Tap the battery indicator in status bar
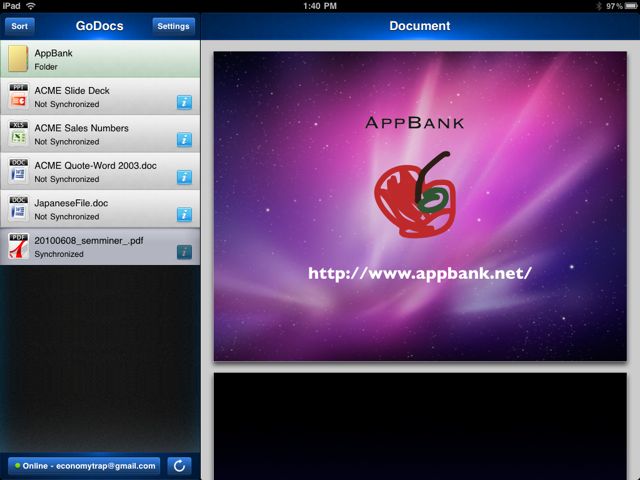Image resolution: width=640 pixels, height=480 pixels. (630, 6)
